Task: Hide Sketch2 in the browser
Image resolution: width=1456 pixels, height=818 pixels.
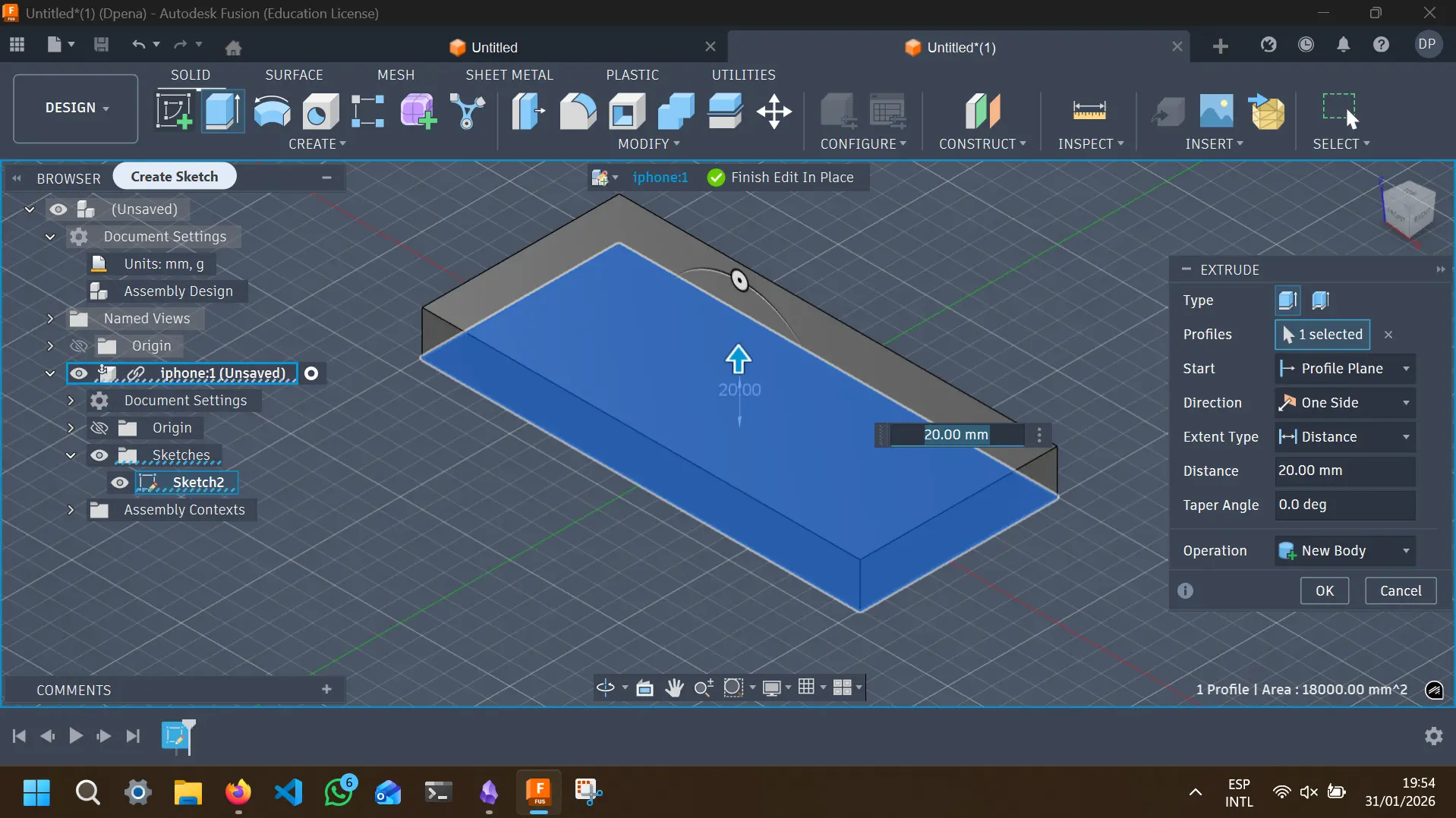Action: [x=120, y=483]
